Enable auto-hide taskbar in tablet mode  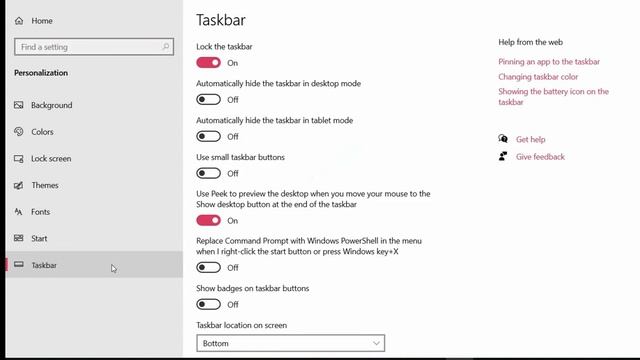(x=208, y=136)
